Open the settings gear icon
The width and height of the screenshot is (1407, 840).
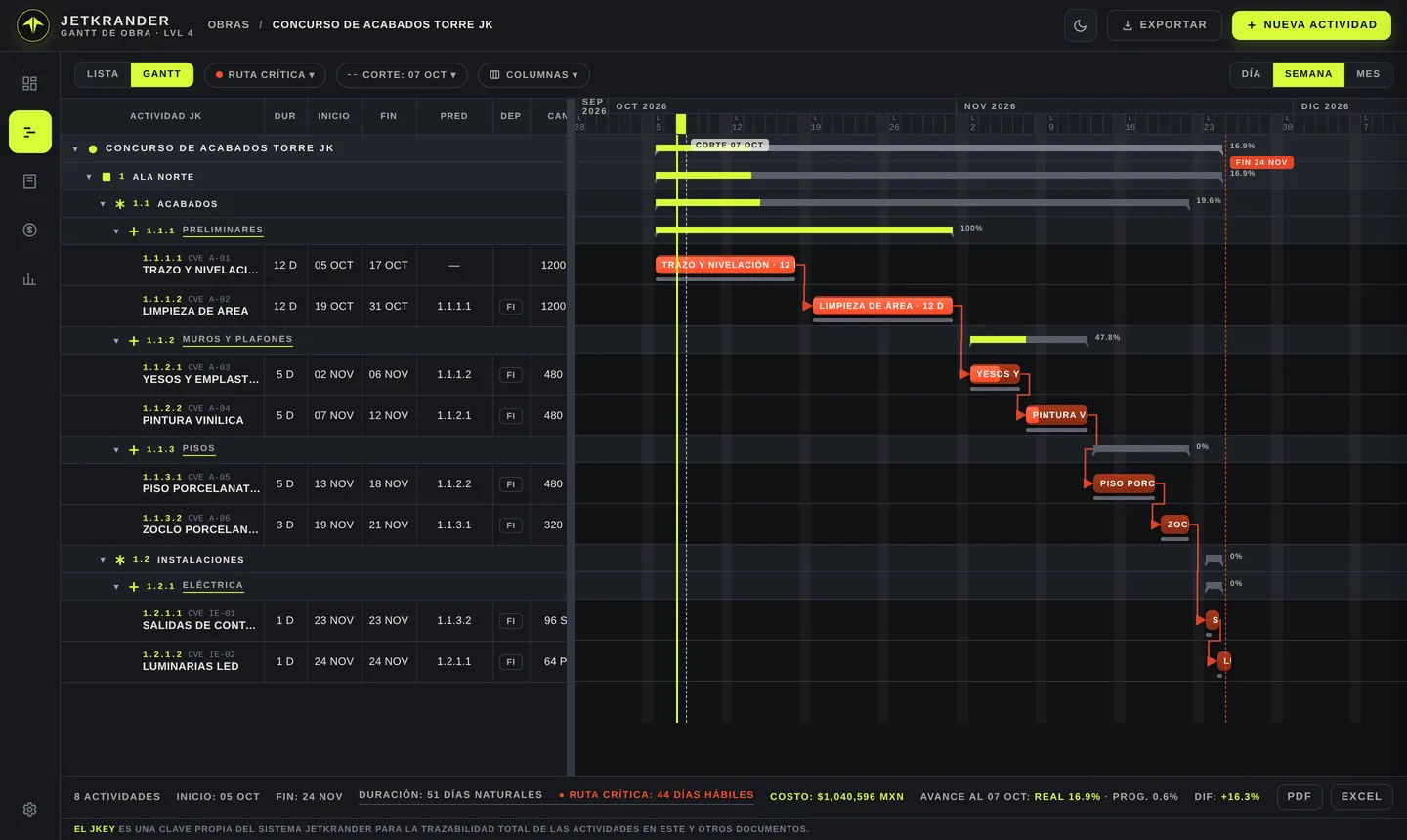tap(29, 809)
